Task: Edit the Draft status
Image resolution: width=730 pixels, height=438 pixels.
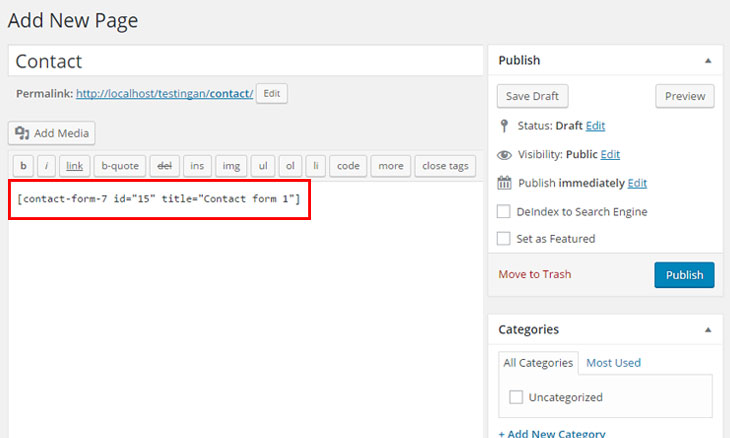Action: click(x=595, y=126)
